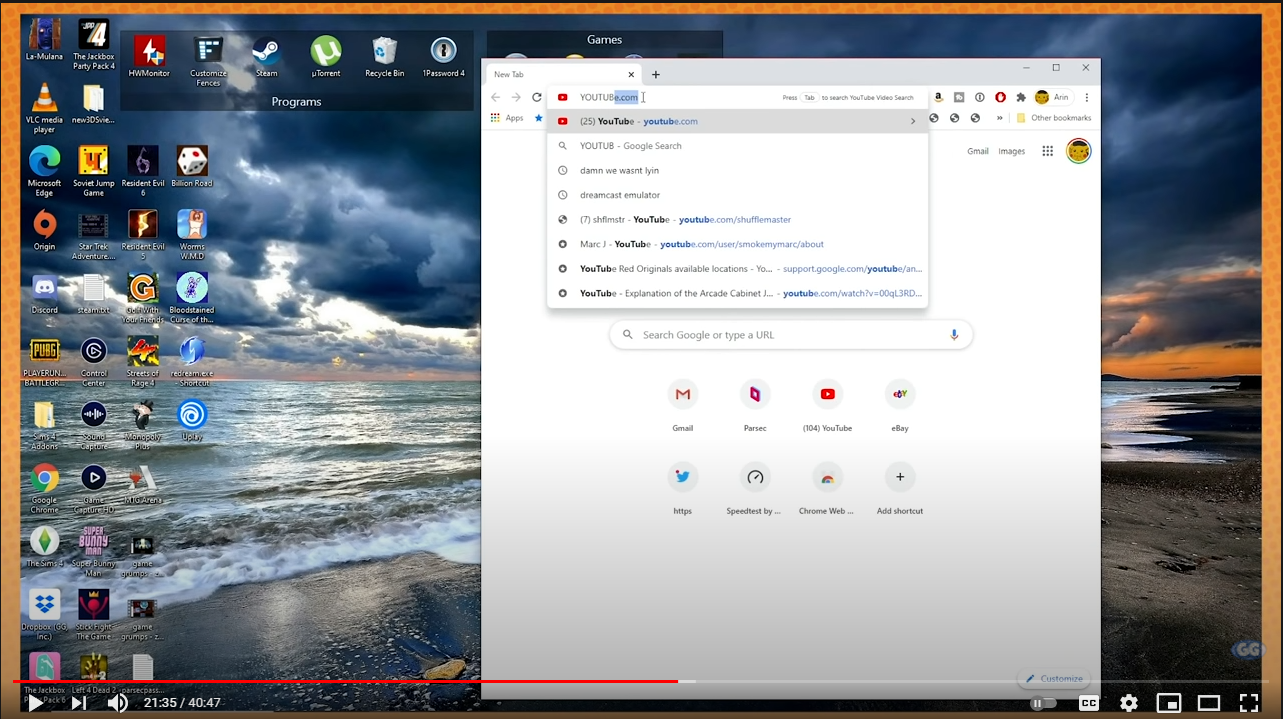Open the Amazon extension icon
The width and height of the screenshot is (1283, 719).
[x=938, y=97]
